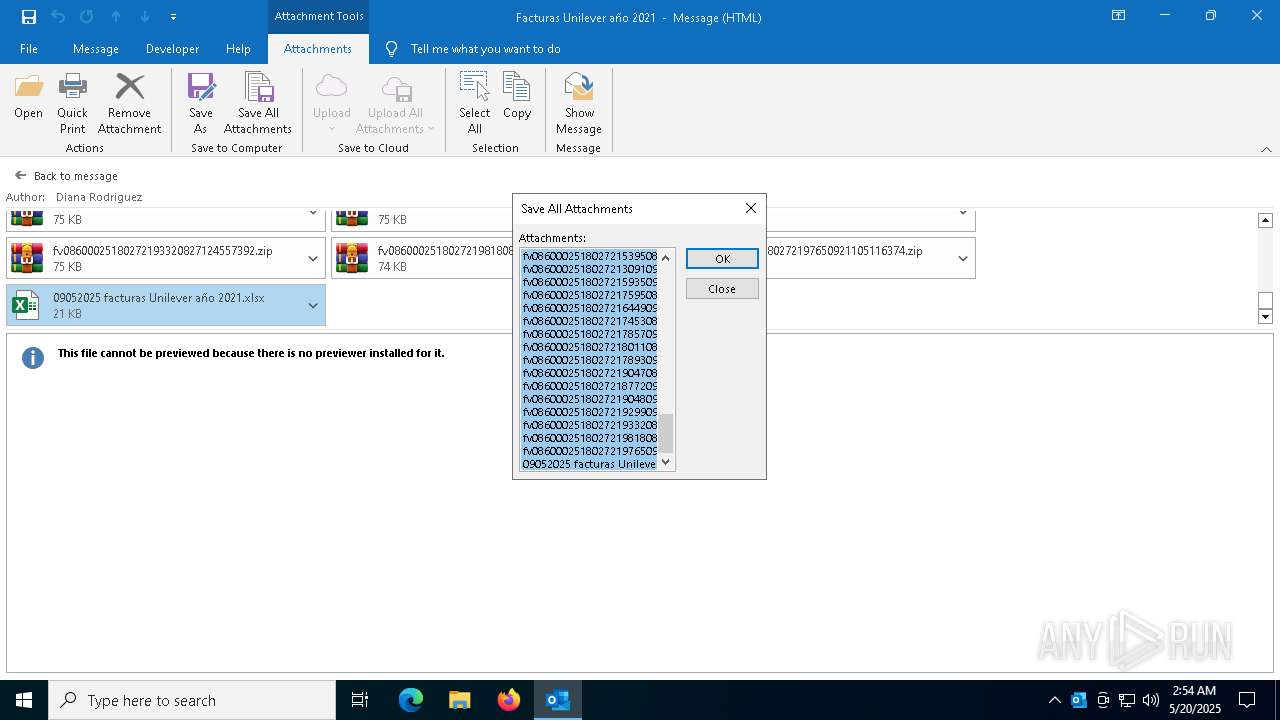Click the Excel icon of facturas Unilever xlsx
The height and width of the screenshot is (720, 1280).
(25, 305)
